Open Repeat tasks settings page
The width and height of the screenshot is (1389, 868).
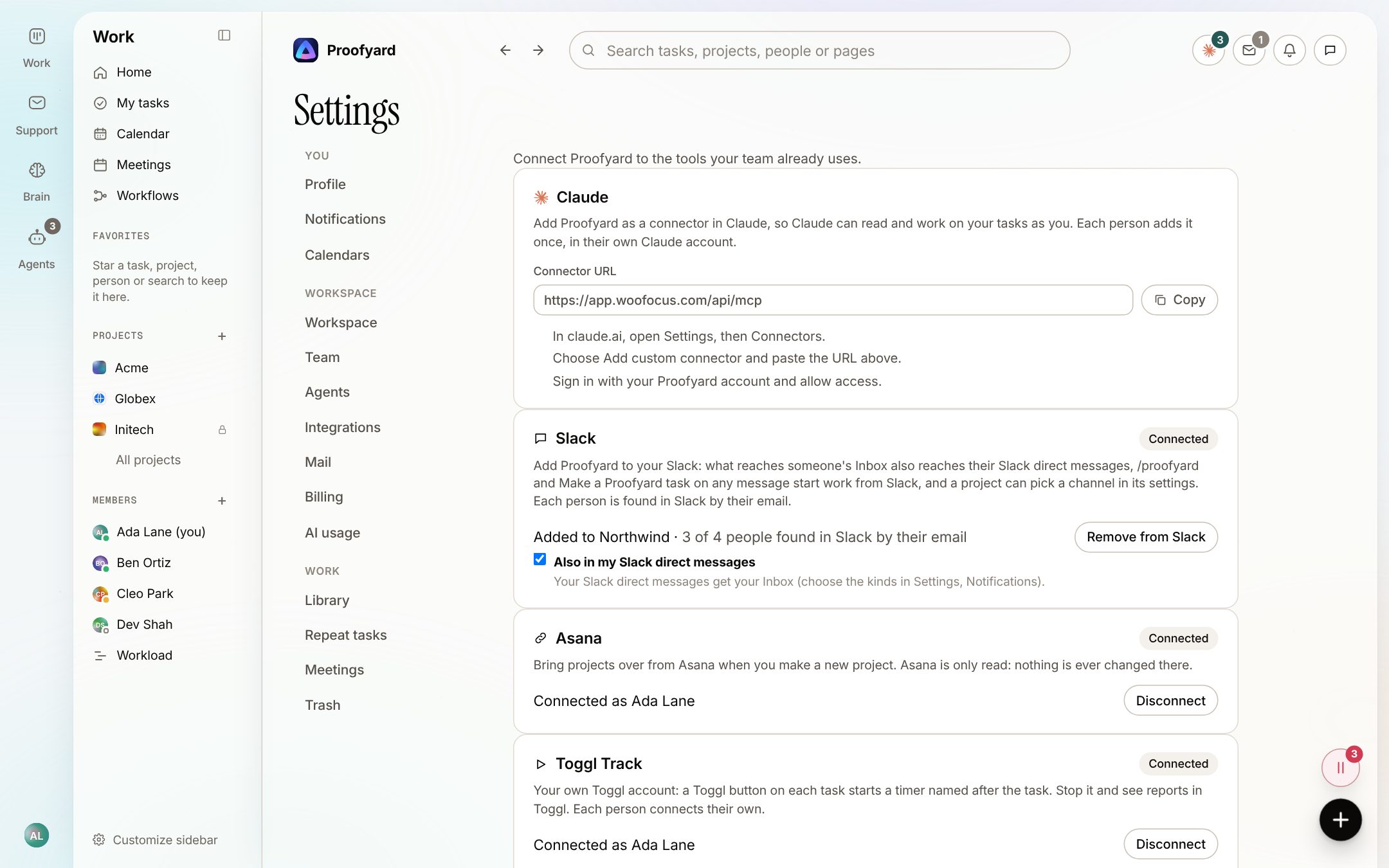[x=346, y=635]
